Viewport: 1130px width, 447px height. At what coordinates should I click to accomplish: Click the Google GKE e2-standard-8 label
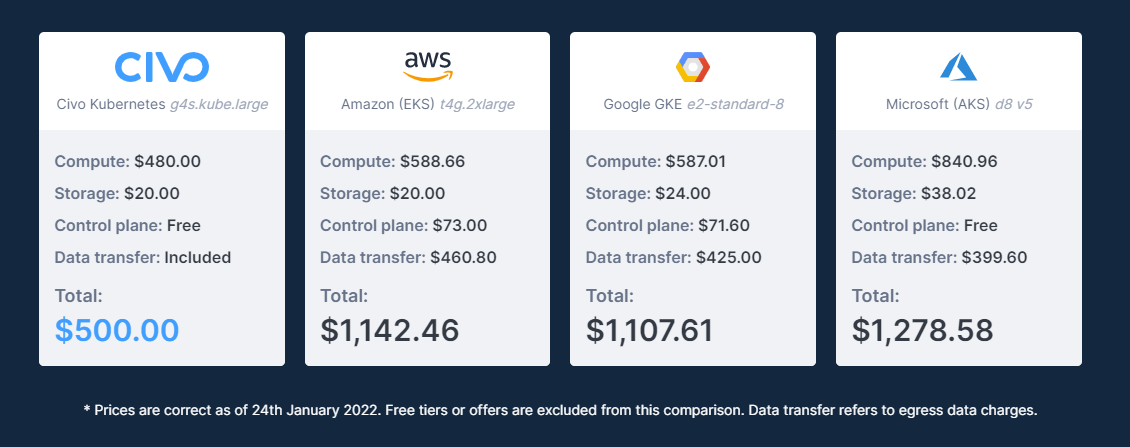point(693,105)
